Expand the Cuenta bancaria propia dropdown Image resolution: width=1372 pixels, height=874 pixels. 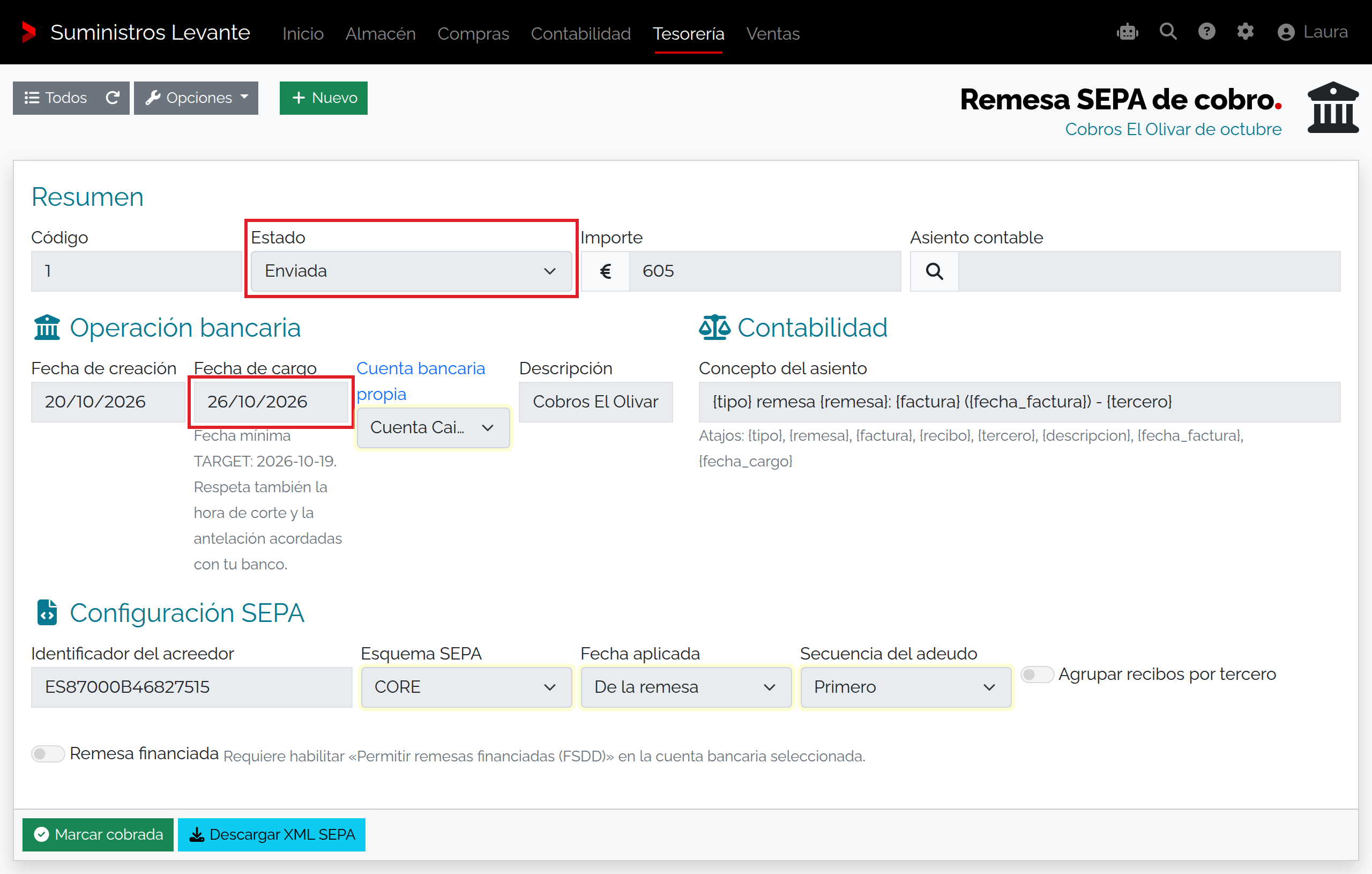point(433,427)
